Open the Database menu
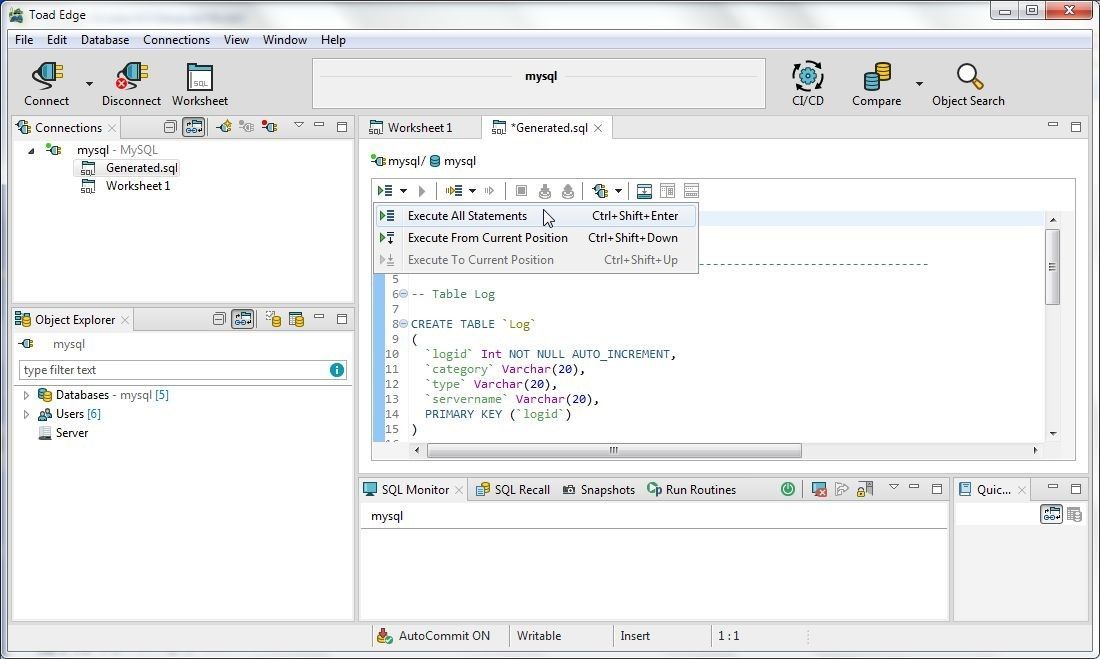The width and height of the screenshot is (1100, 659). [x=105, y=40]
